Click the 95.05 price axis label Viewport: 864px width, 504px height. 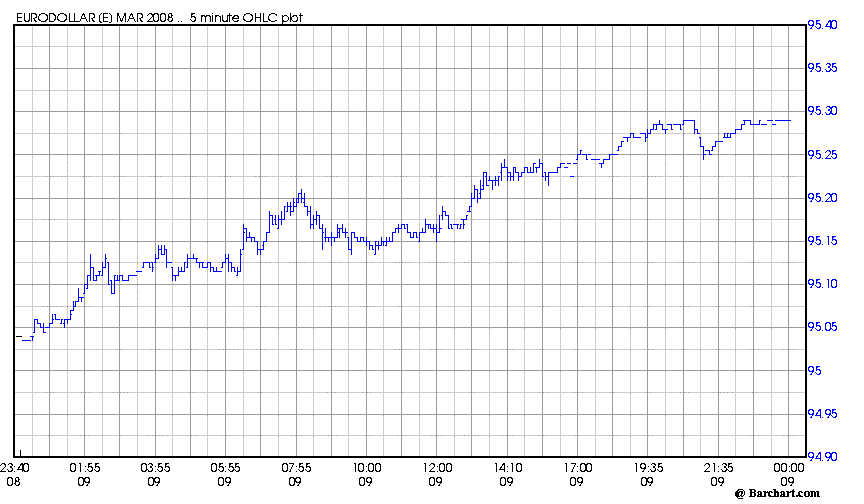click(x=822, y=327)
